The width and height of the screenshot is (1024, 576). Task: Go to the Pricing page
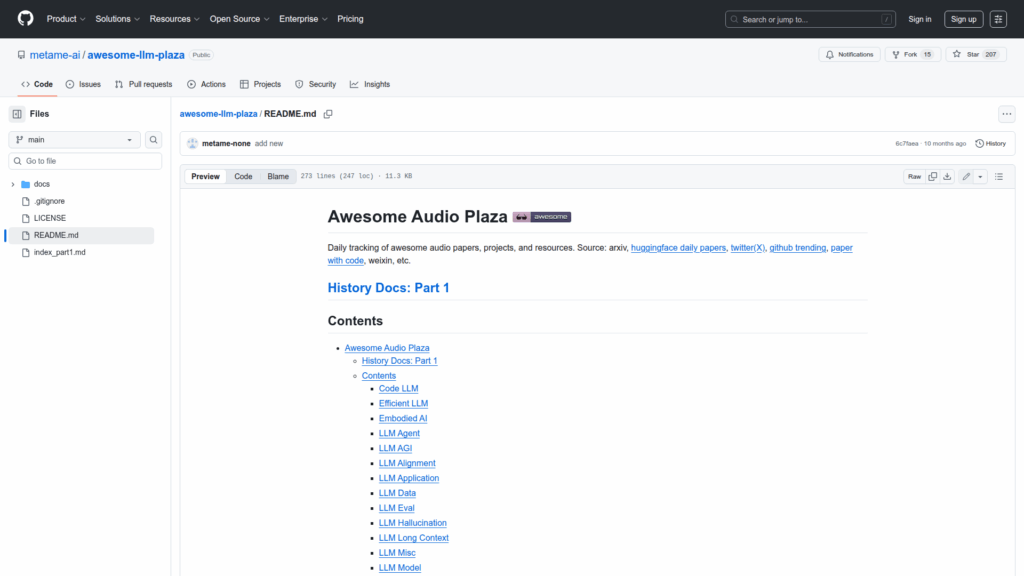pos(350,19)
